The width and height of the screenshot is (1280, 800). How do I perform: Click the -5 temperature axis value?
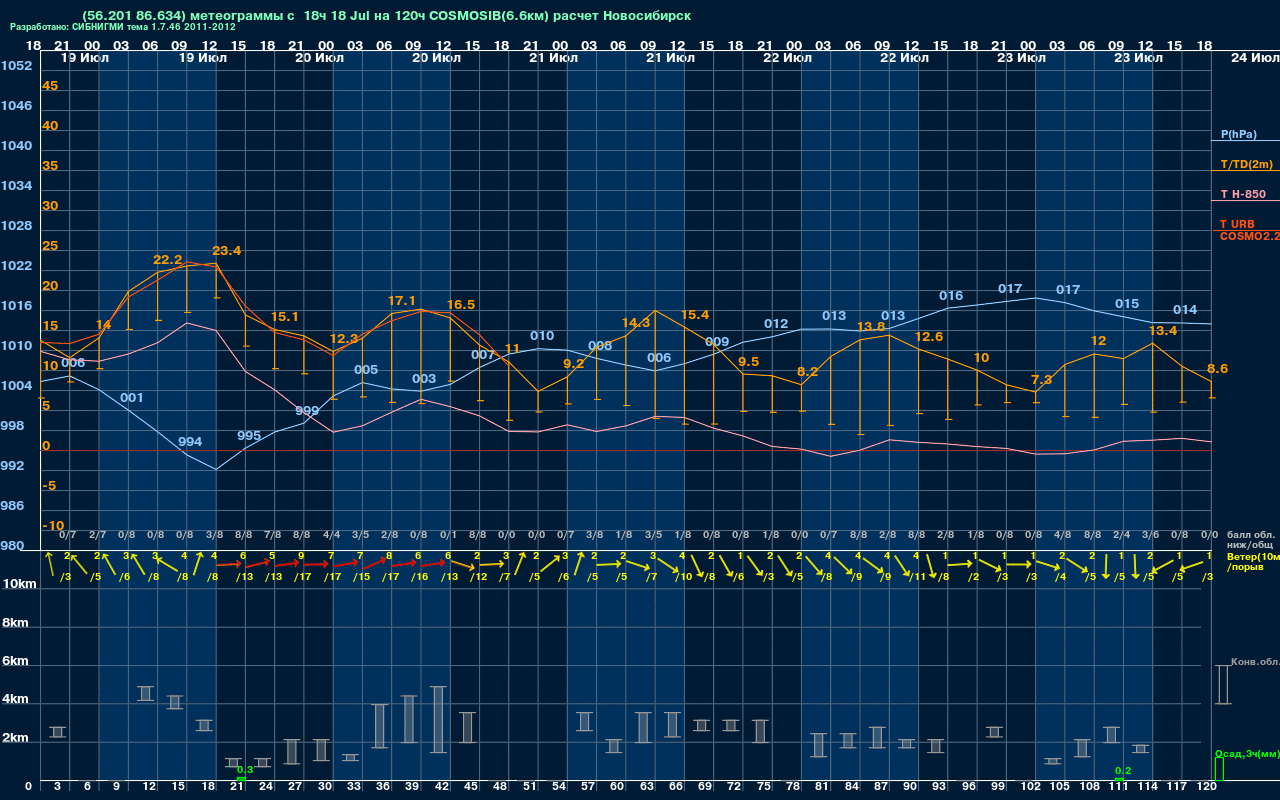49,486
